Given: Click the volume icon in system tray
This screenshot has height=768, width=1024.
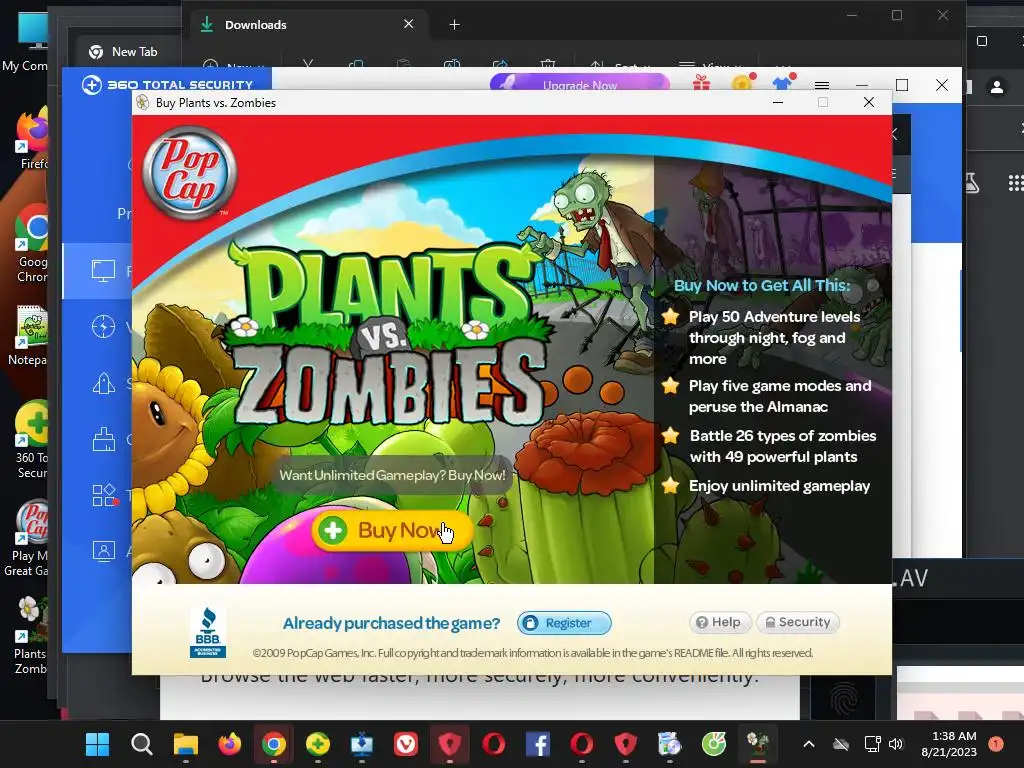Looking at the screenshot, I should [896, 744].
